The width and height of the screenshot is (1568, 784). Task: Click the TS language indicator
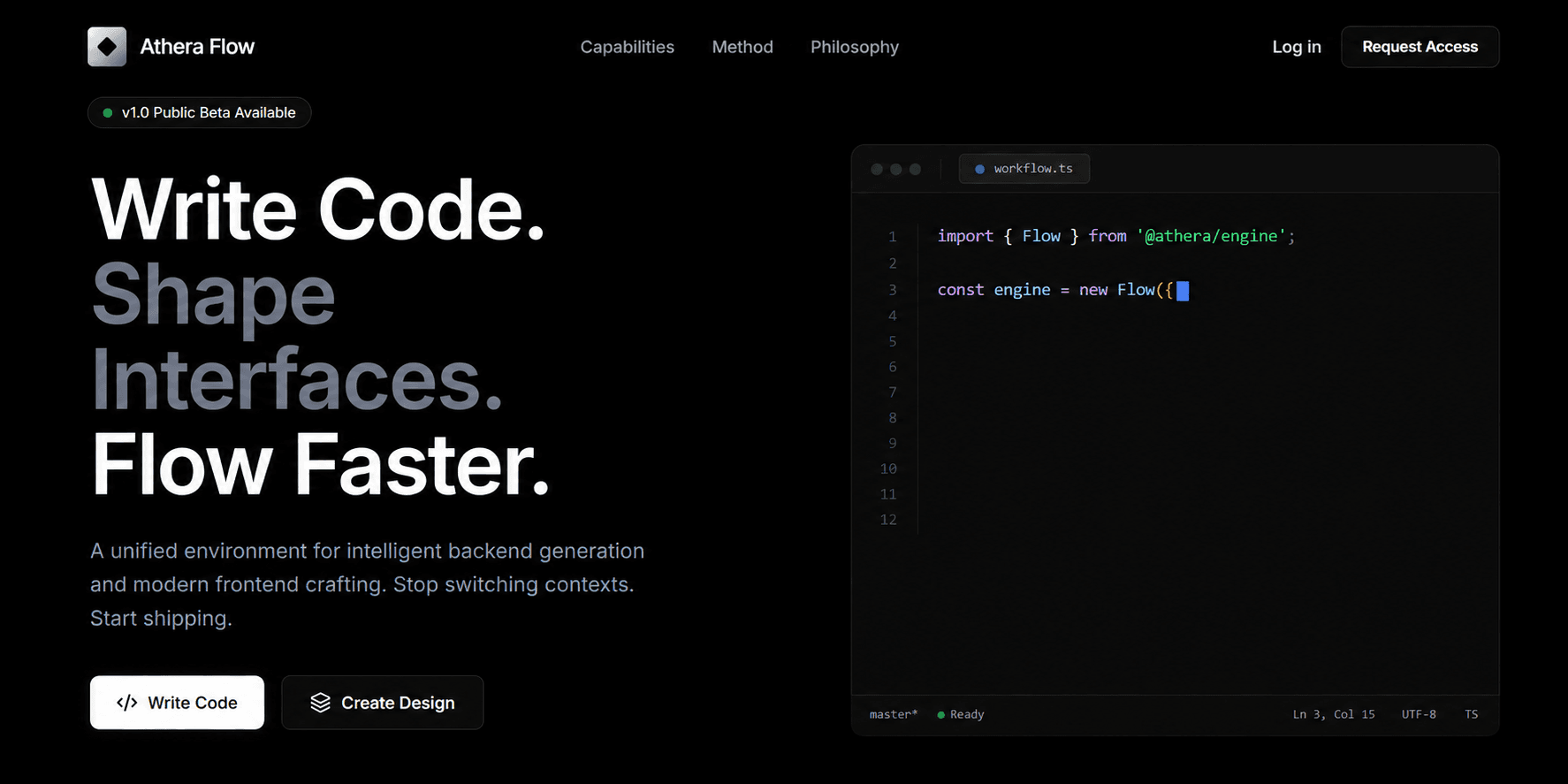tap(1471, 714)
